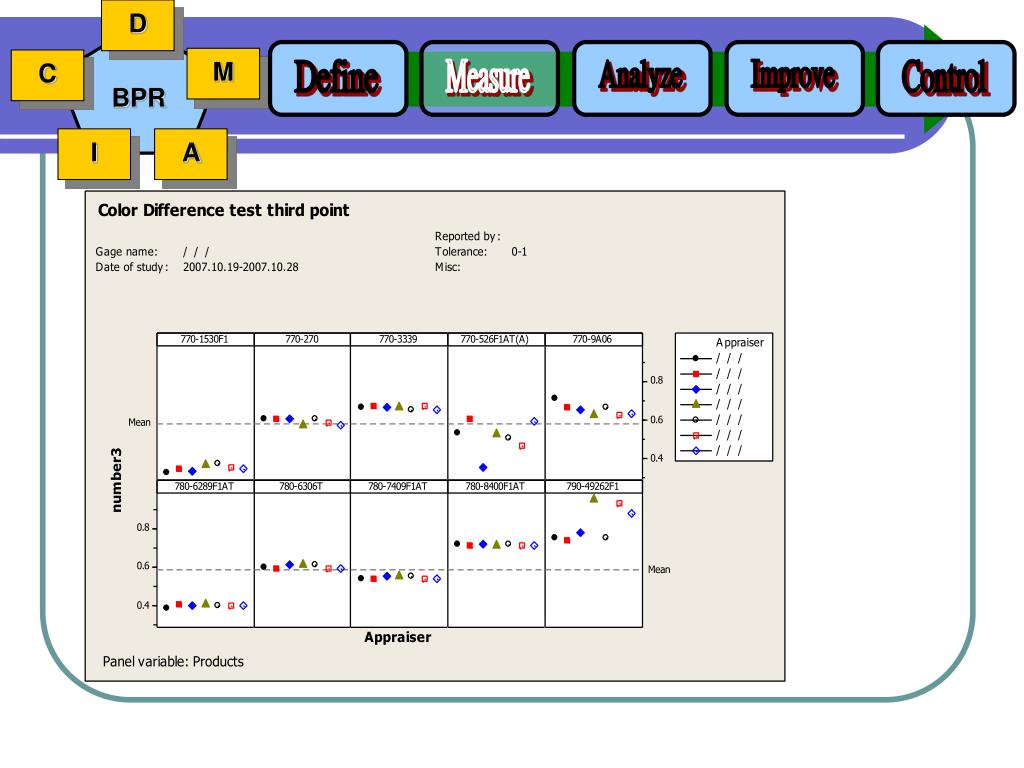Click the blue filled diamond legend marker
The height and width of the screenshot is (768, 1024).
tap(696, 389)
